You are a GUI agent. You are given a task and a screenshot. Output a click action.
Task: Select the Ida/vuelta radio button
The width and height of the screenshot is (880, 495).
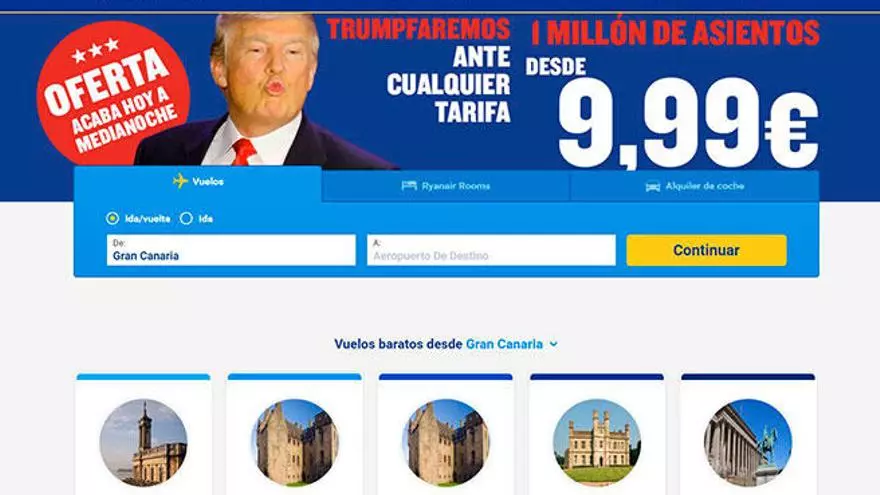coord(112,218)
